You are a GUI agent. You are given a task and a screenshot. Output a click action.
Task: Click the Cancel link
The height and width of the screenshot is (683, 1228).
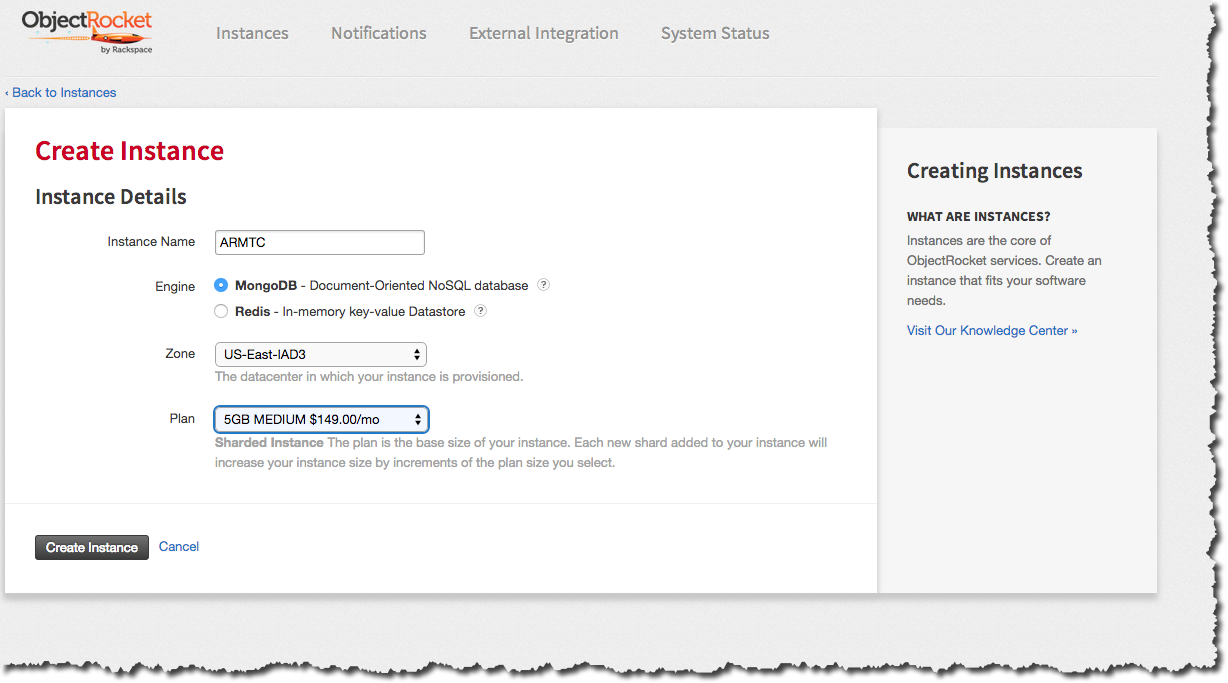(179, 547)
